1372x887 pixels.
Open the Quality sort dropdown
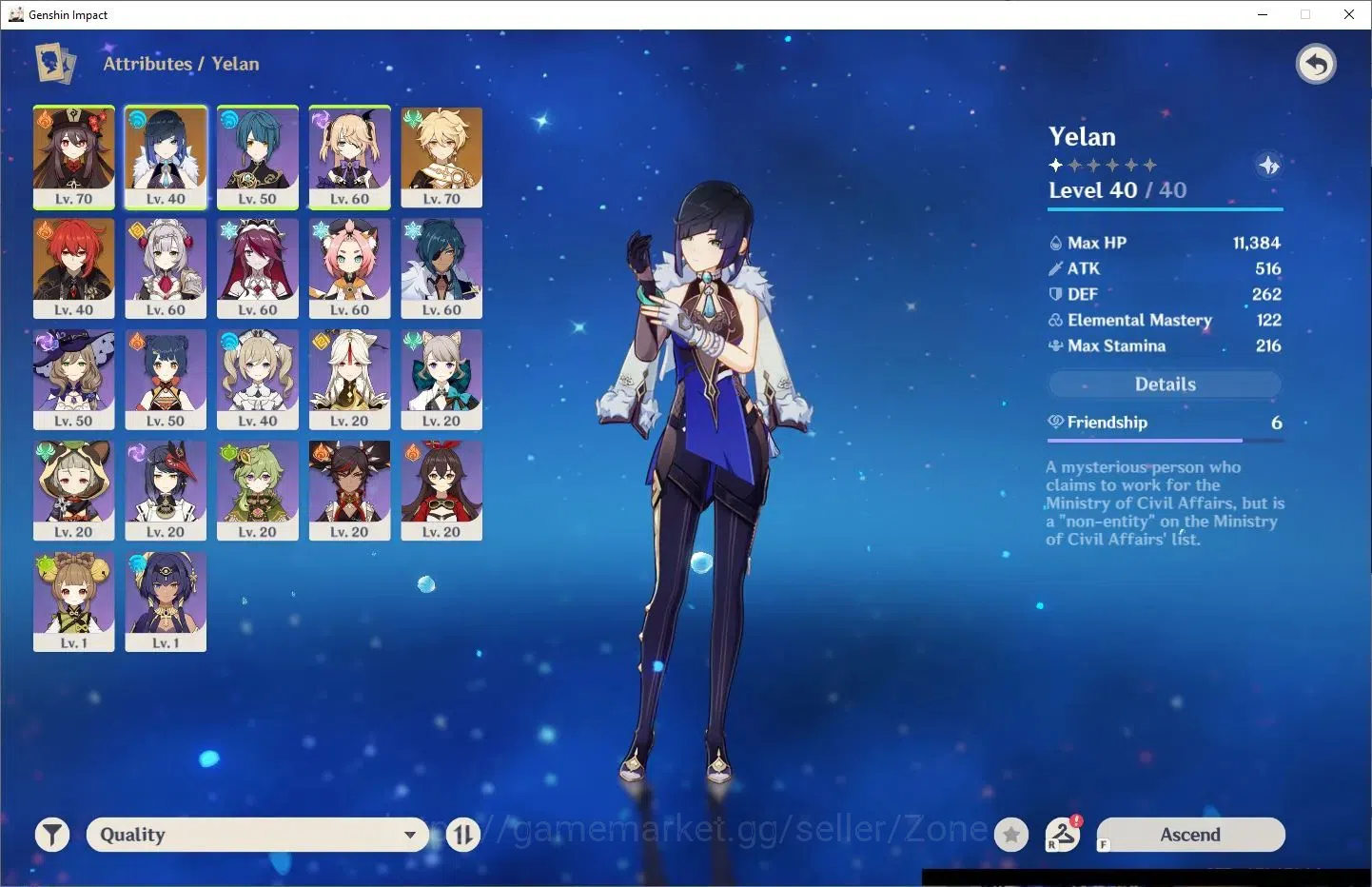[x=257, y=835]
